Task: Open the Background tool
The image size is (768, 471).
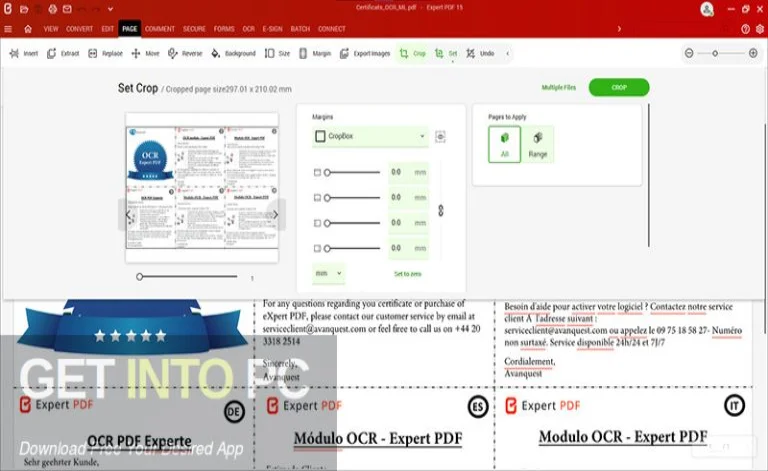Action: pos(233,53)
